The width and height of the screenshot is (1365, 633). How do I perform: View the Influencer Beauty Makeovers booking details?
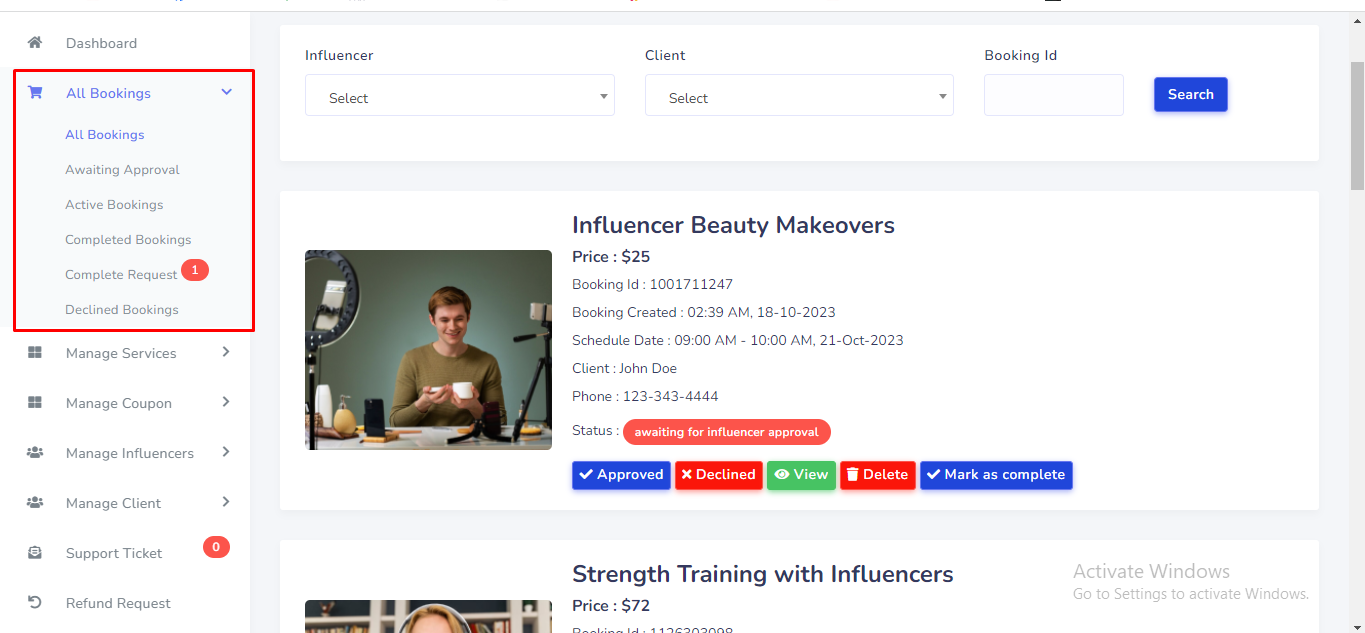pyautogui.click(x=801, y=475)
